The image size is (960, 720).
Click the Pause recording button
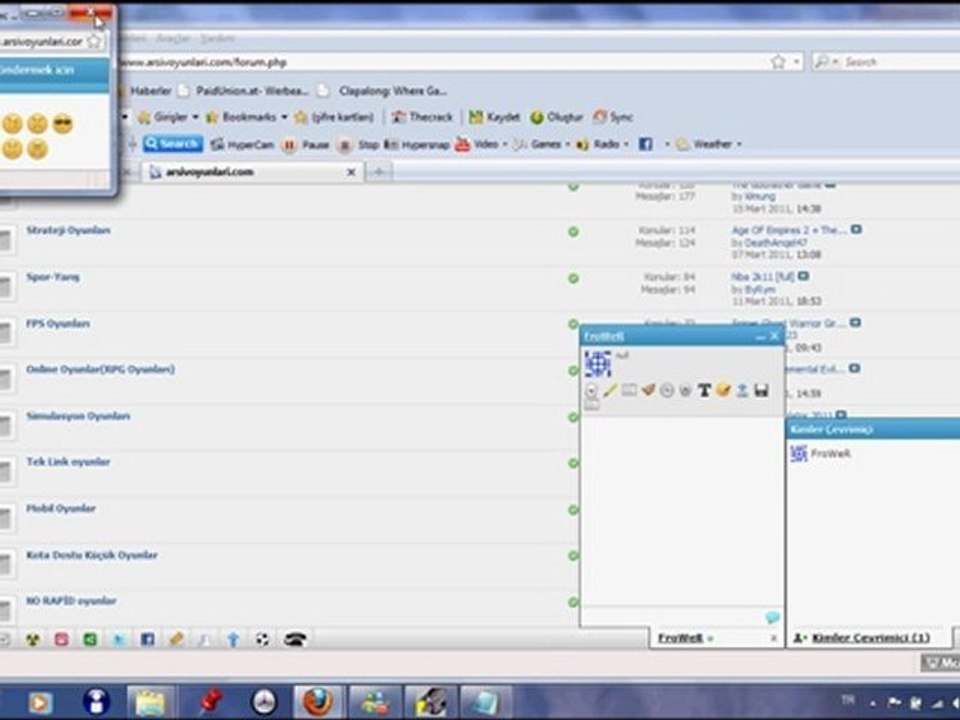click(x=306, y=144)
